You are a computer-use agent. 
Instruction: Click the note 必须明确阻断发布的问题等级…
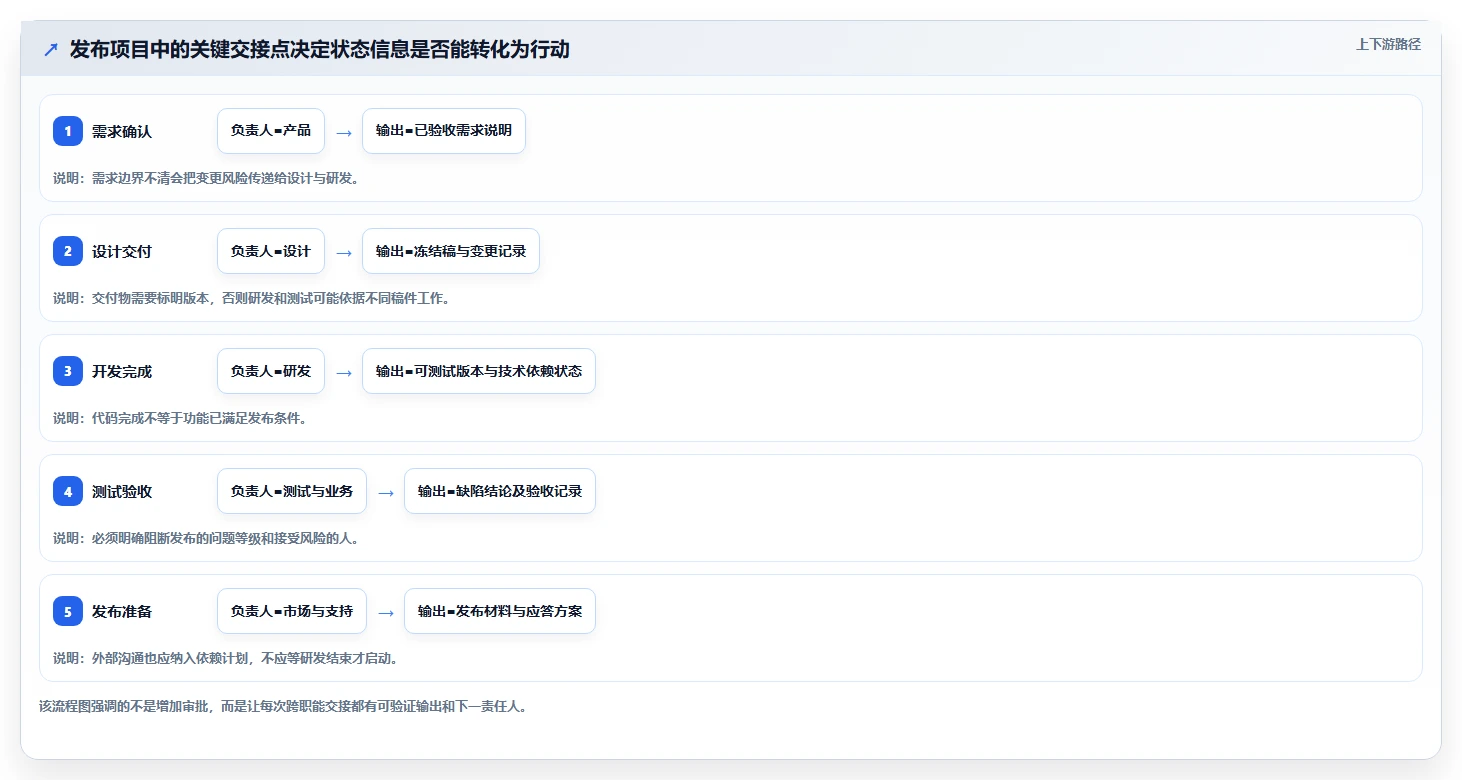(x=206, y=538)
